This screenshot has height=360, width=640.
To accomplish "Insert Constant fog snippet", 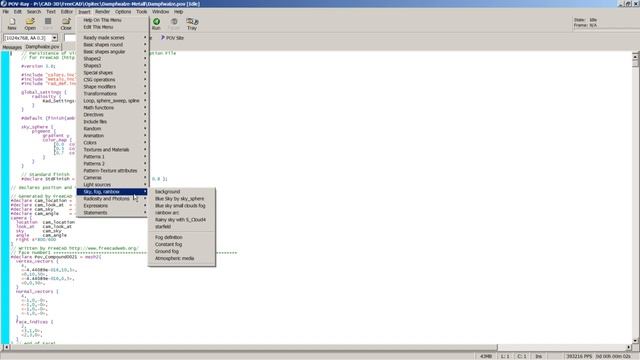I will (x=182, y=244).
